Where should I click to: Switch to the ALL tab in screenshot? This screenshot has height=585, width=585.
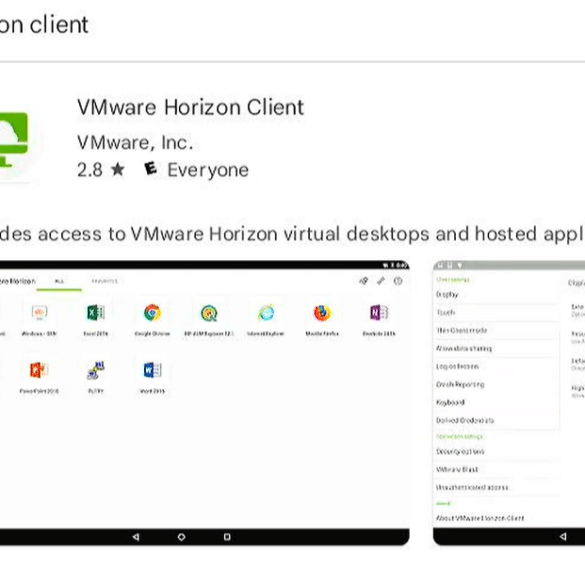59,281
